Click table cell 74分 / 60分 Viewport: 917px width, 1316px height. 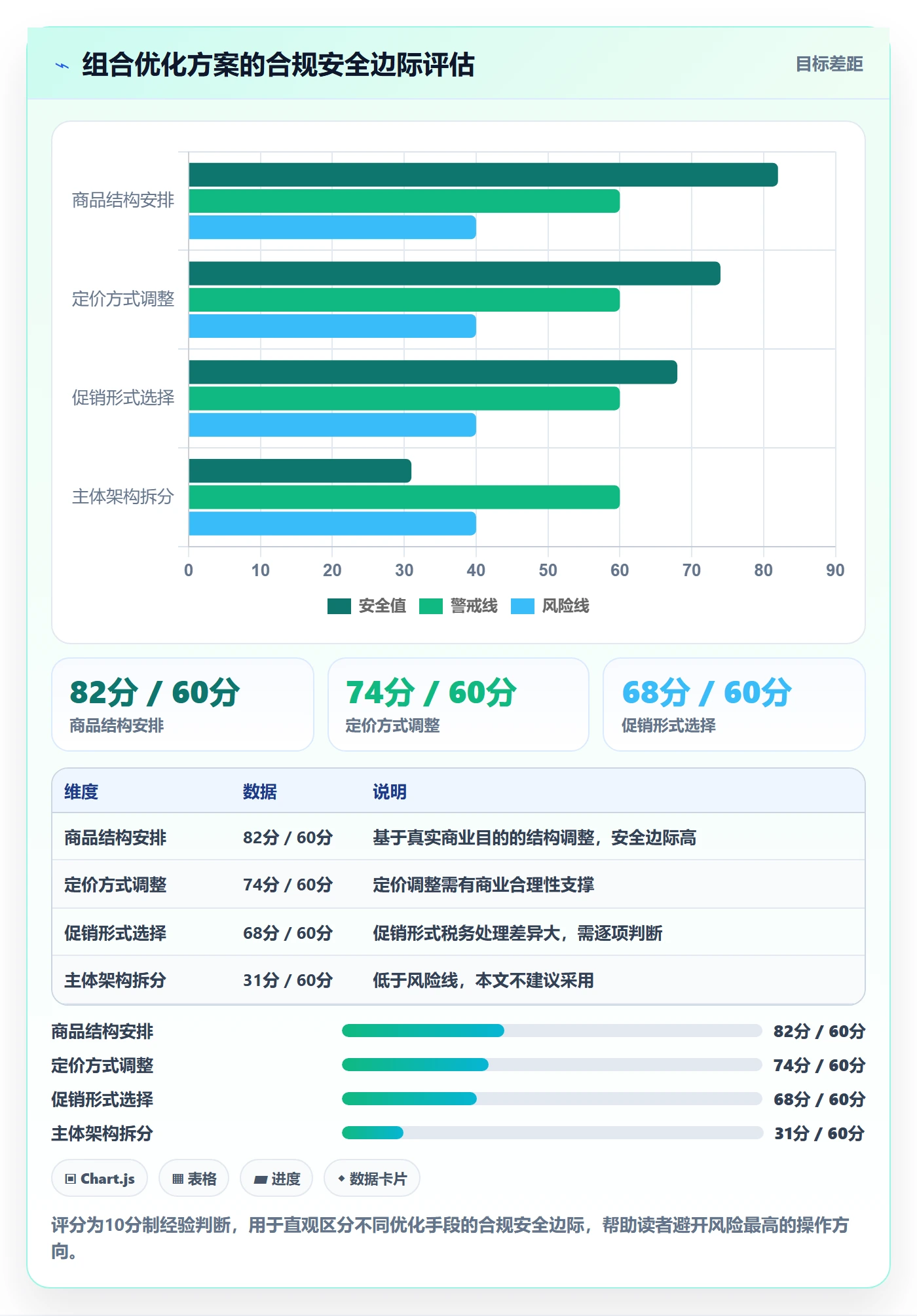pos(288,885)
